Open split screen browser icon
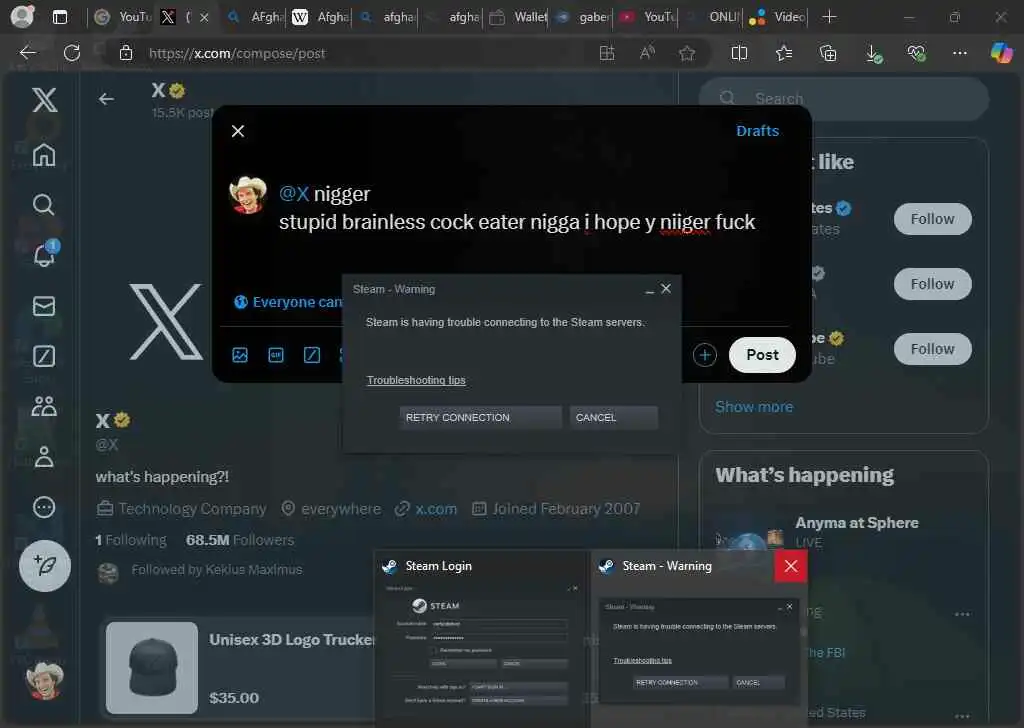The width and height of the screenshot is (1024, 728). [x=739, y=53]
